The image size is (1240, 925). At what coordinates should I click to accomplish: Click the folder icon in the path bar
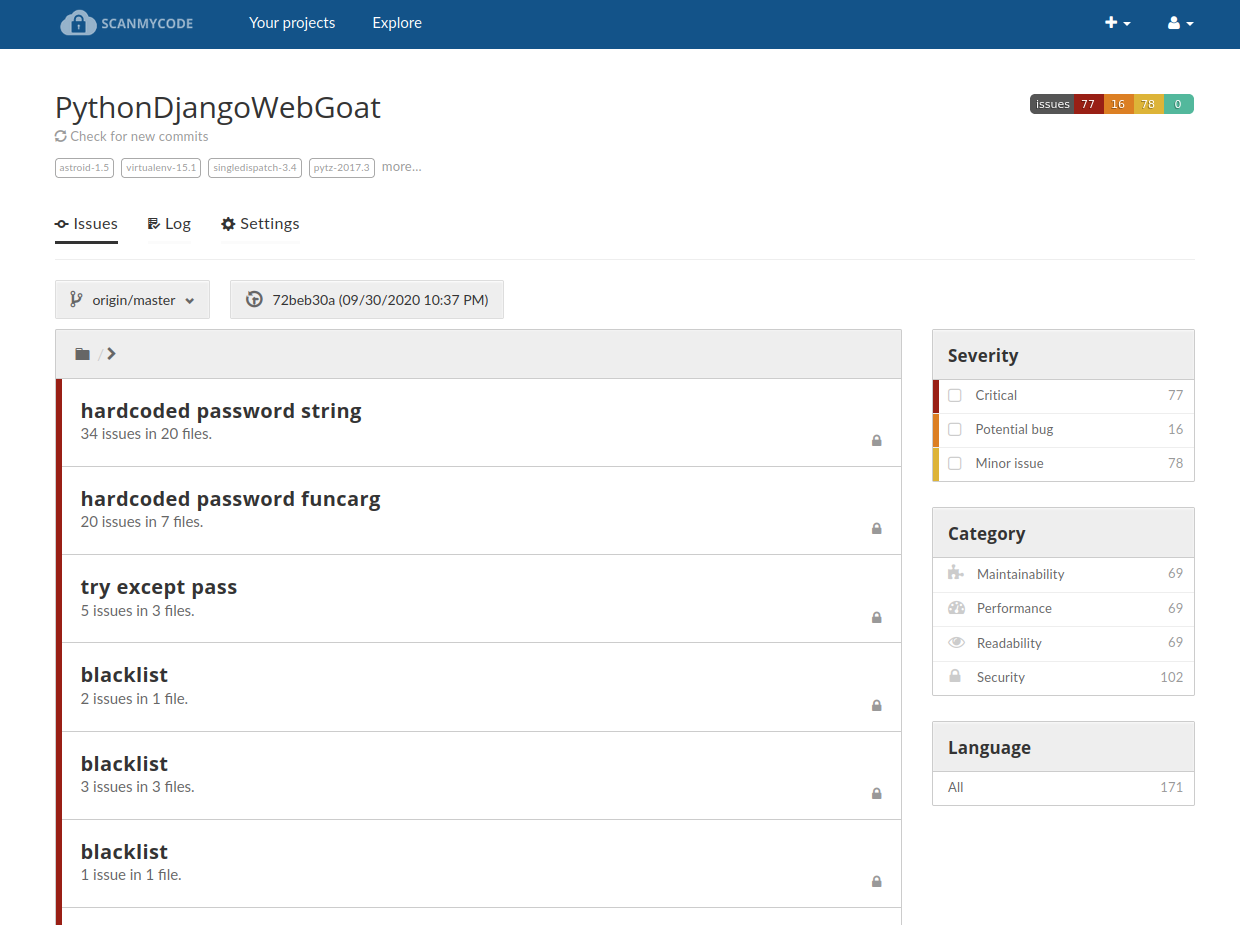click(x=82, y=354)
